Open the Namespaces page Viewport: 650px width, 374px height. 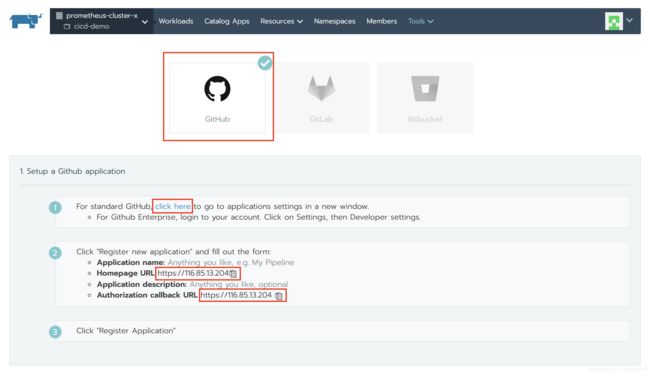pos(335,21)
